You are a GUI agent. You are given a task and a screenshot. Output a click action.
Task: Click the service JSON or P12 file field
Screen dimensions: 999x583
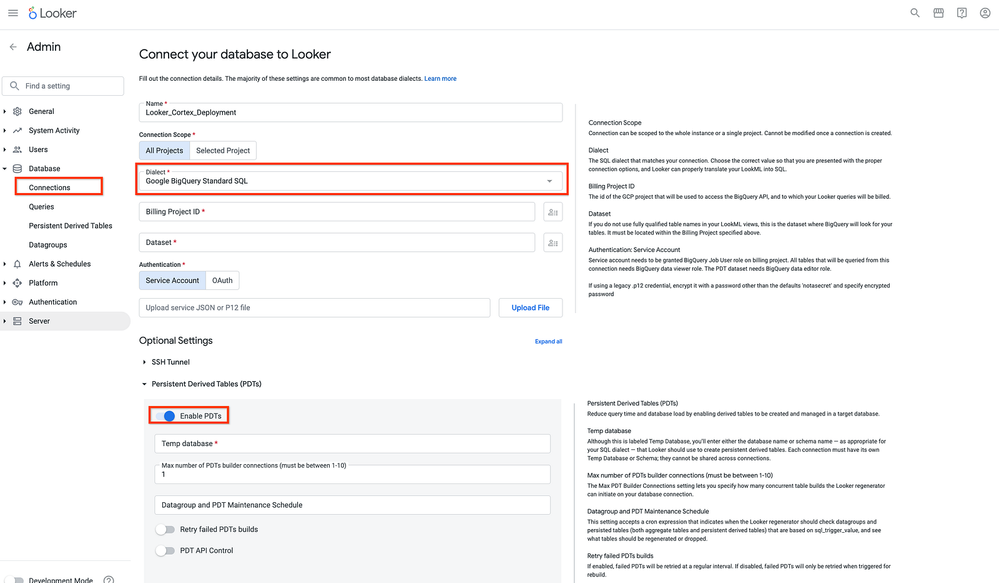[315, 308]
